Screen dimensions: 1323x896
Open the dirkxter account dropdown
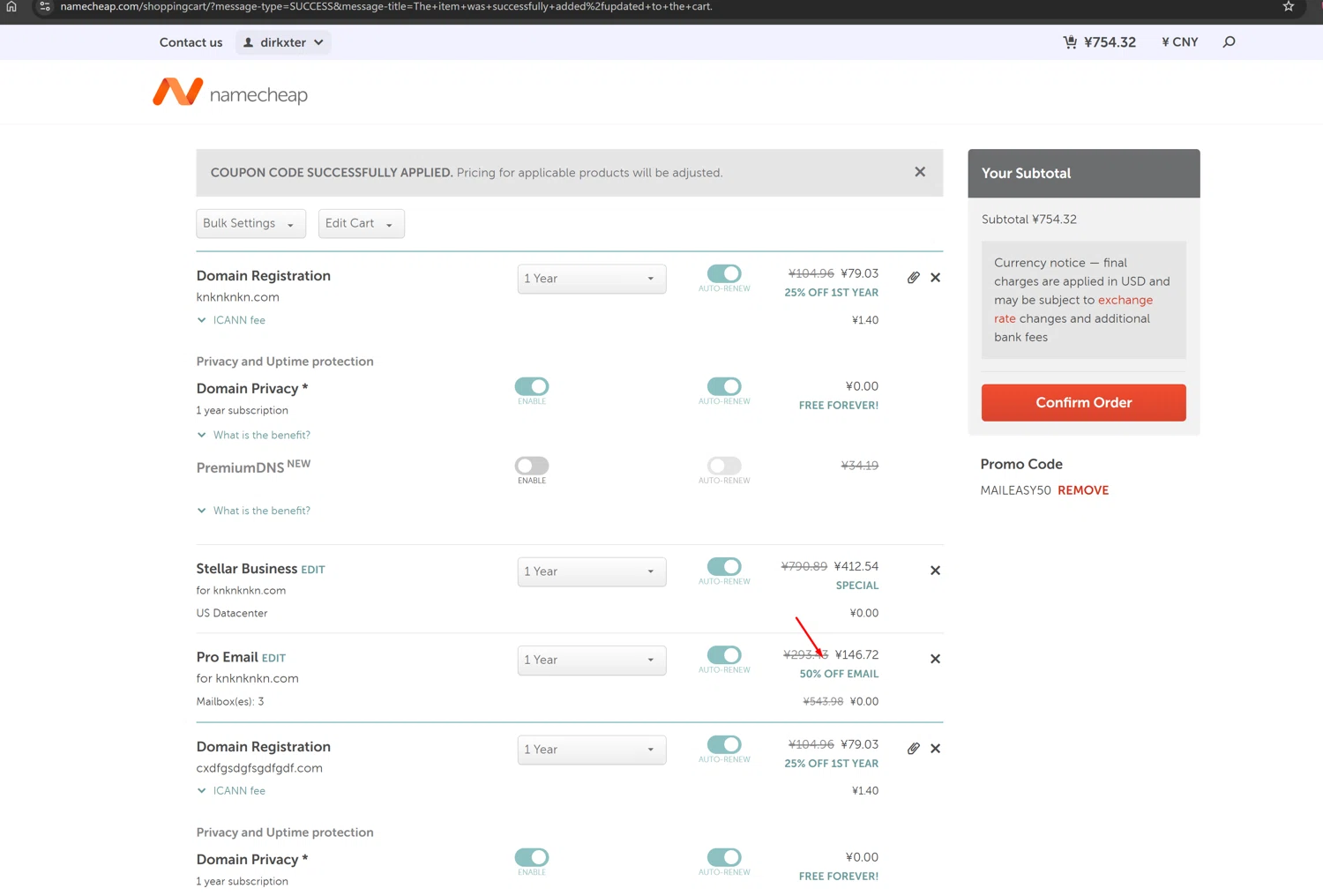(x=283, y=42)
